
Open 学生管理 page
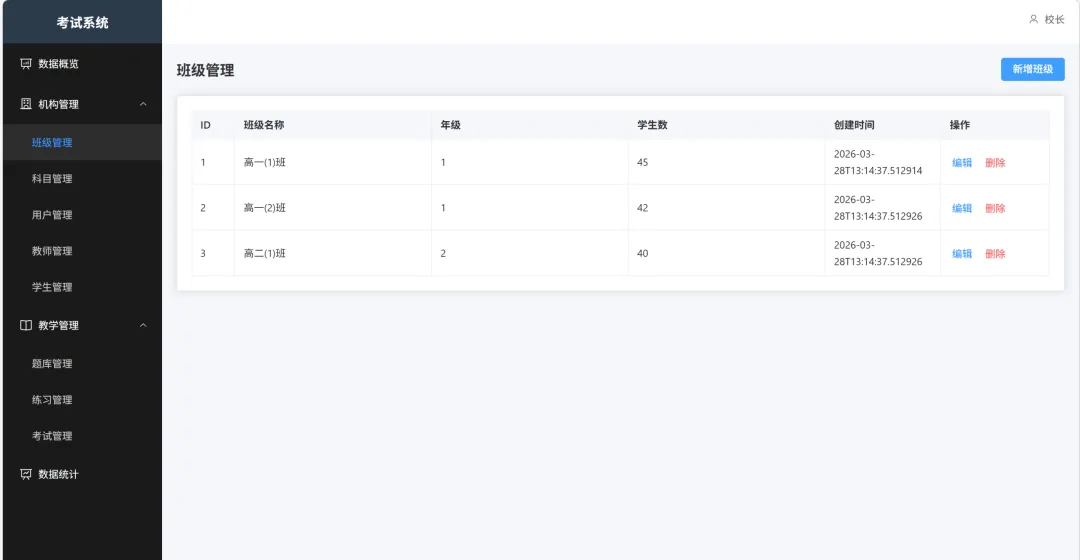(83, 287)
